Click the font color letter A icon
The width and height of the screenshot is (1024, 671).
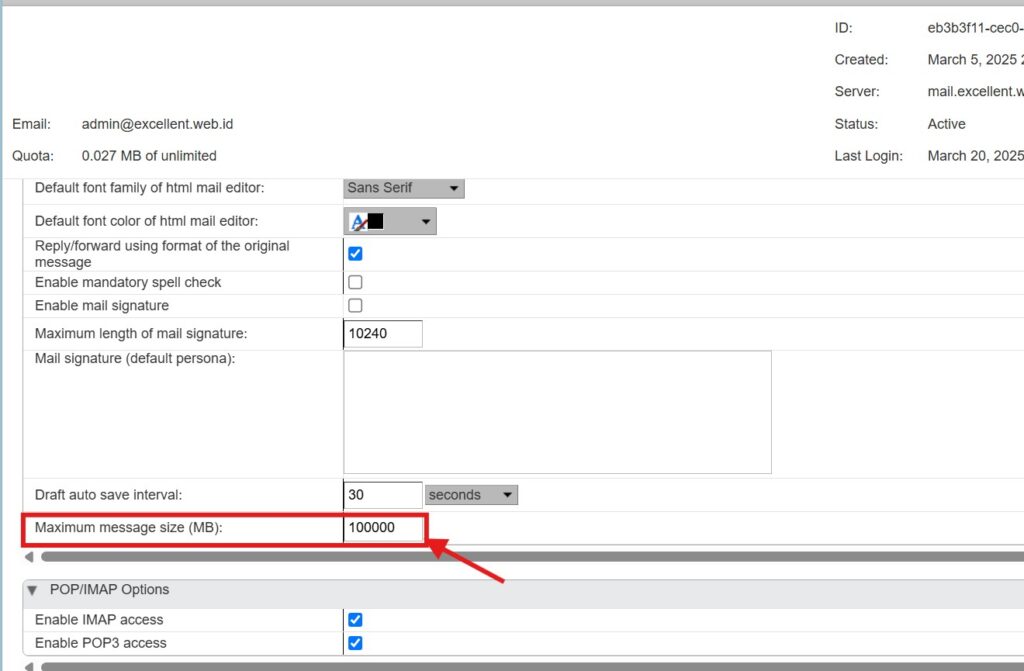[357, 222]
